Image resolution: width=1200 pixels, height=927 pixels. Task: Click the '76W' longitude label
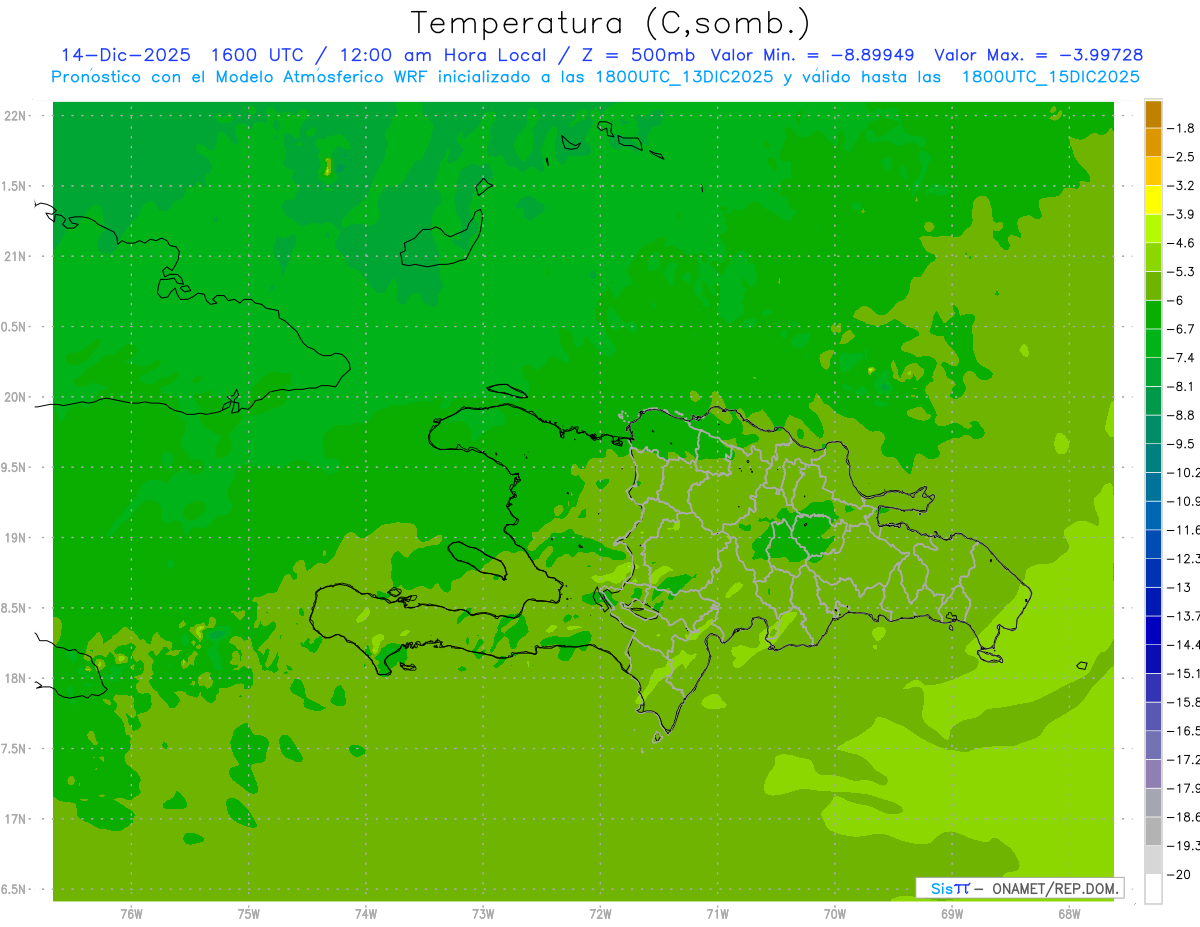pos(131,914)
